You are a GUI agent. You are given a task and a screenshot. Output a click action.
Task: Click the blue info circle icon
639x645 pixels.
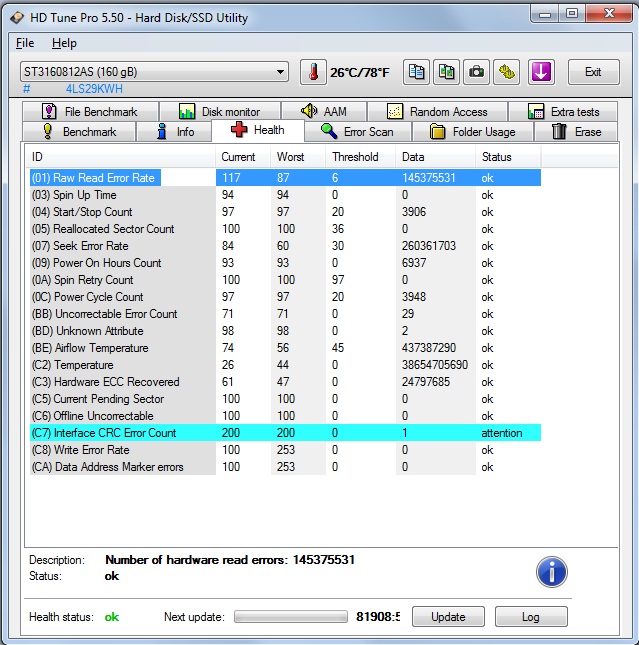[x=551, y=572]
